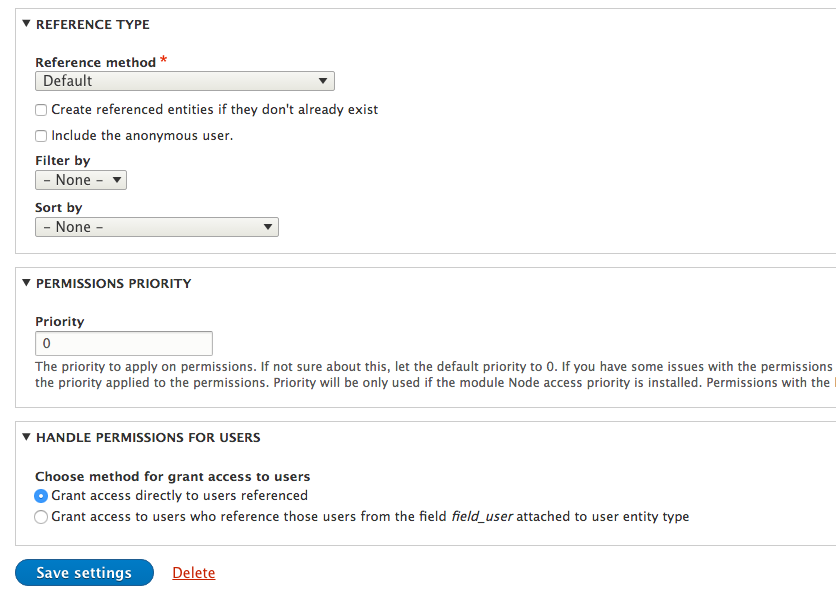Collapse the Reference Type section triangle

[26, 23]
